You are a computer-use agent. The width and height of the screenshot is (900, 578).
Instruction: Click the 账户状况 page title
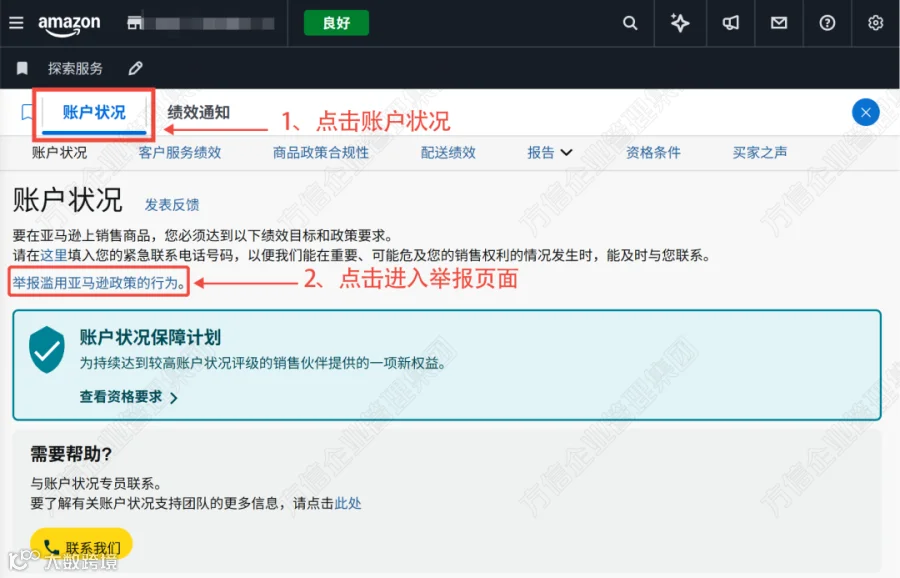(x=68, y=200)
